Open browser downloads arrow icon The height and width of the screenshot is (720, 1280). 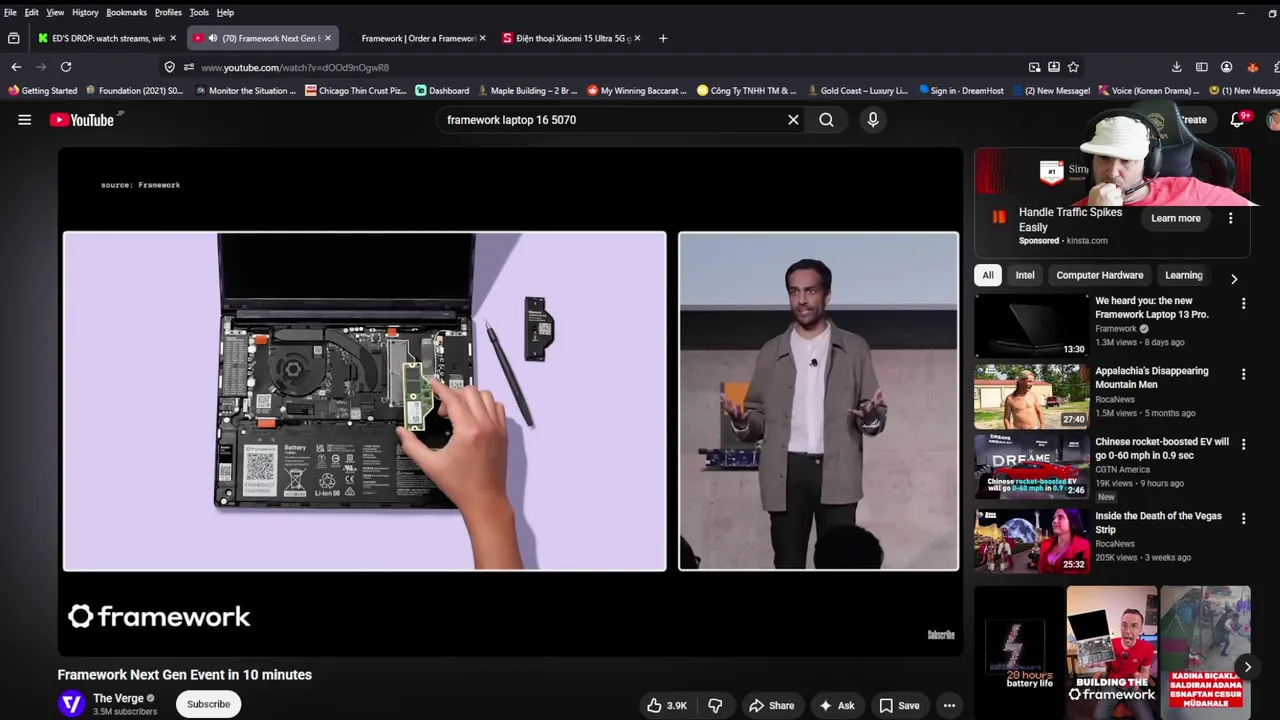pos(1176,67)
